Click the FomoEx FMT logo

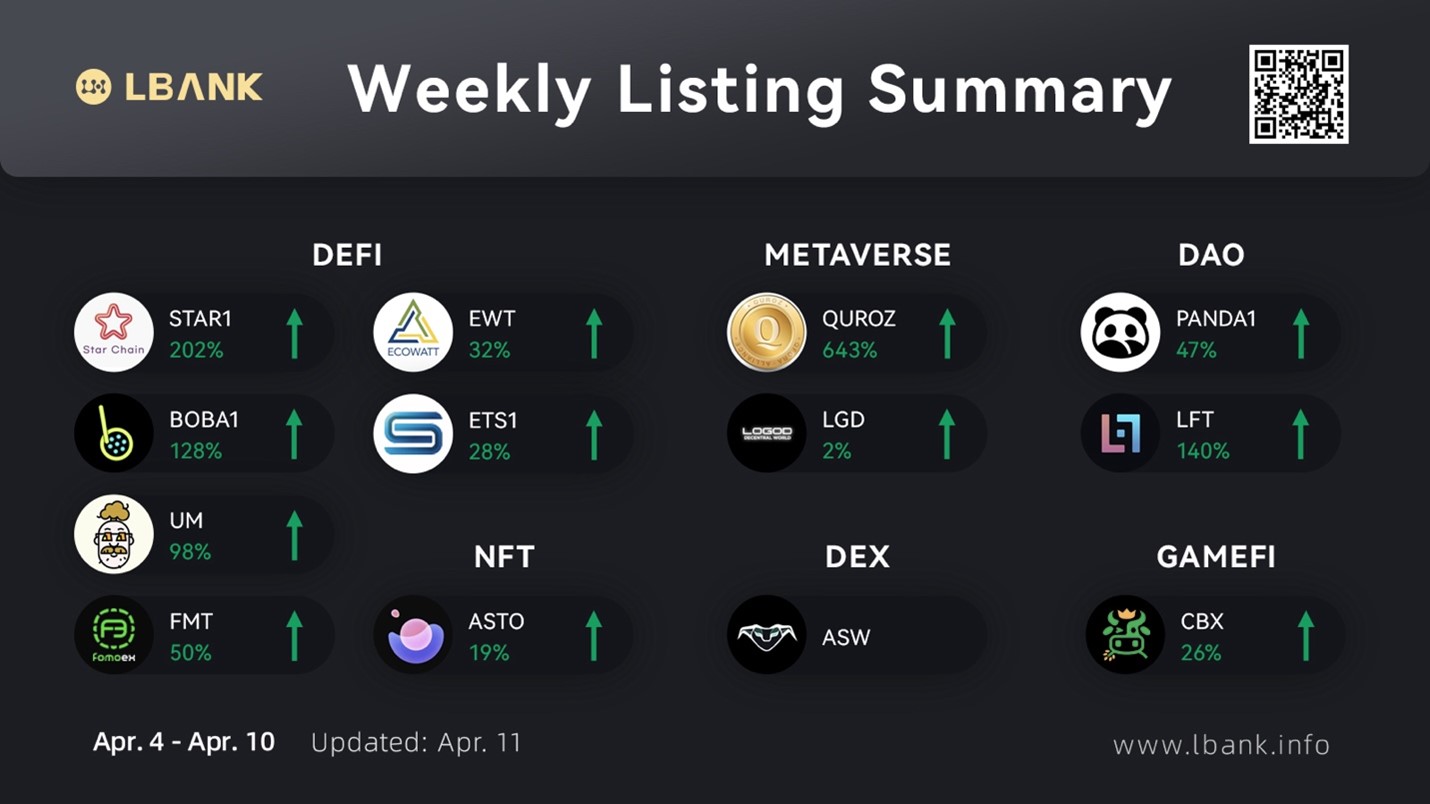[x=114, y=636]
